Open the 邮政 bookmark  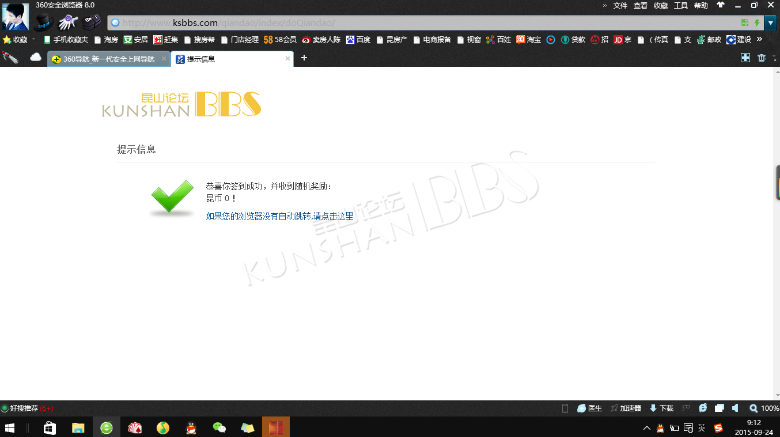click(x=709, y=40)
